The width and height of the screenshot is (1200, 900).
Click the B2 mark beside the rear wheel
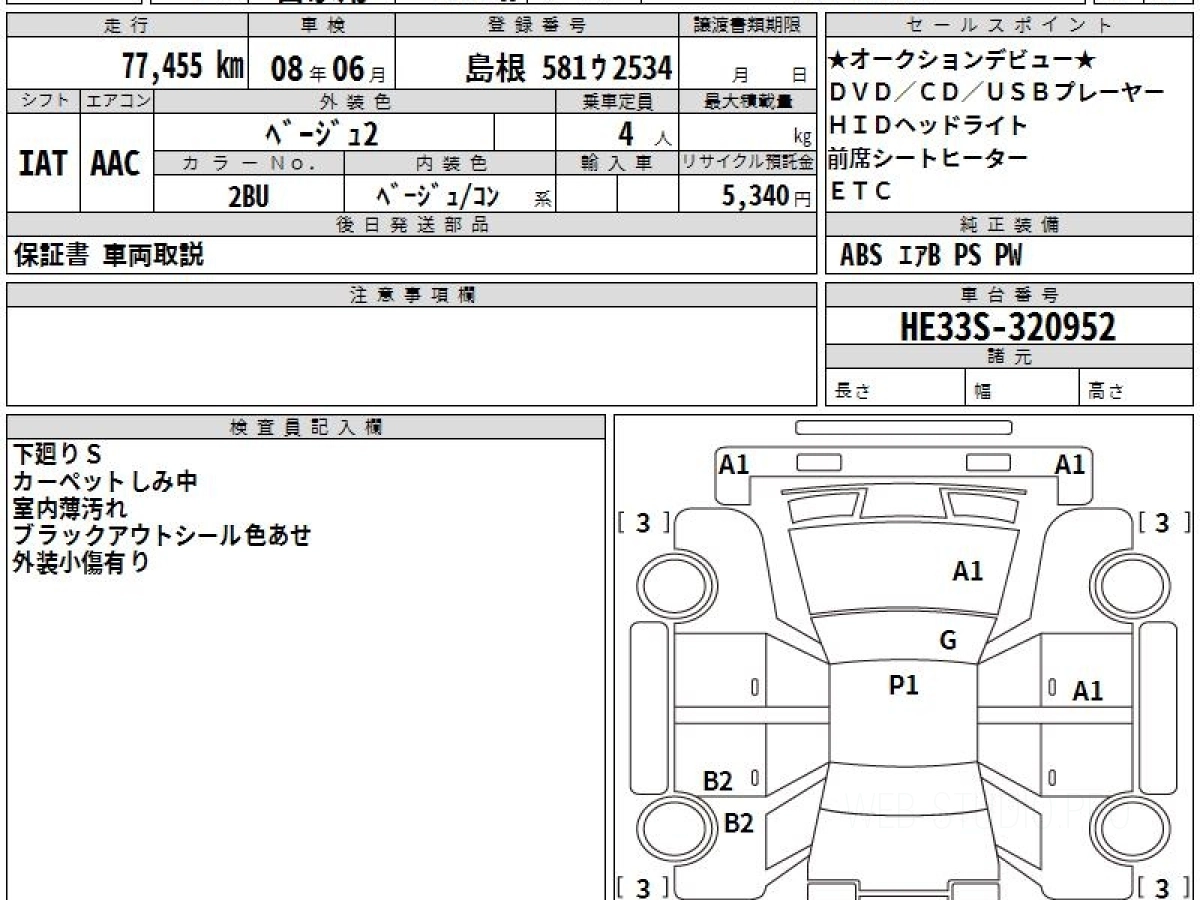coord(738,823)
